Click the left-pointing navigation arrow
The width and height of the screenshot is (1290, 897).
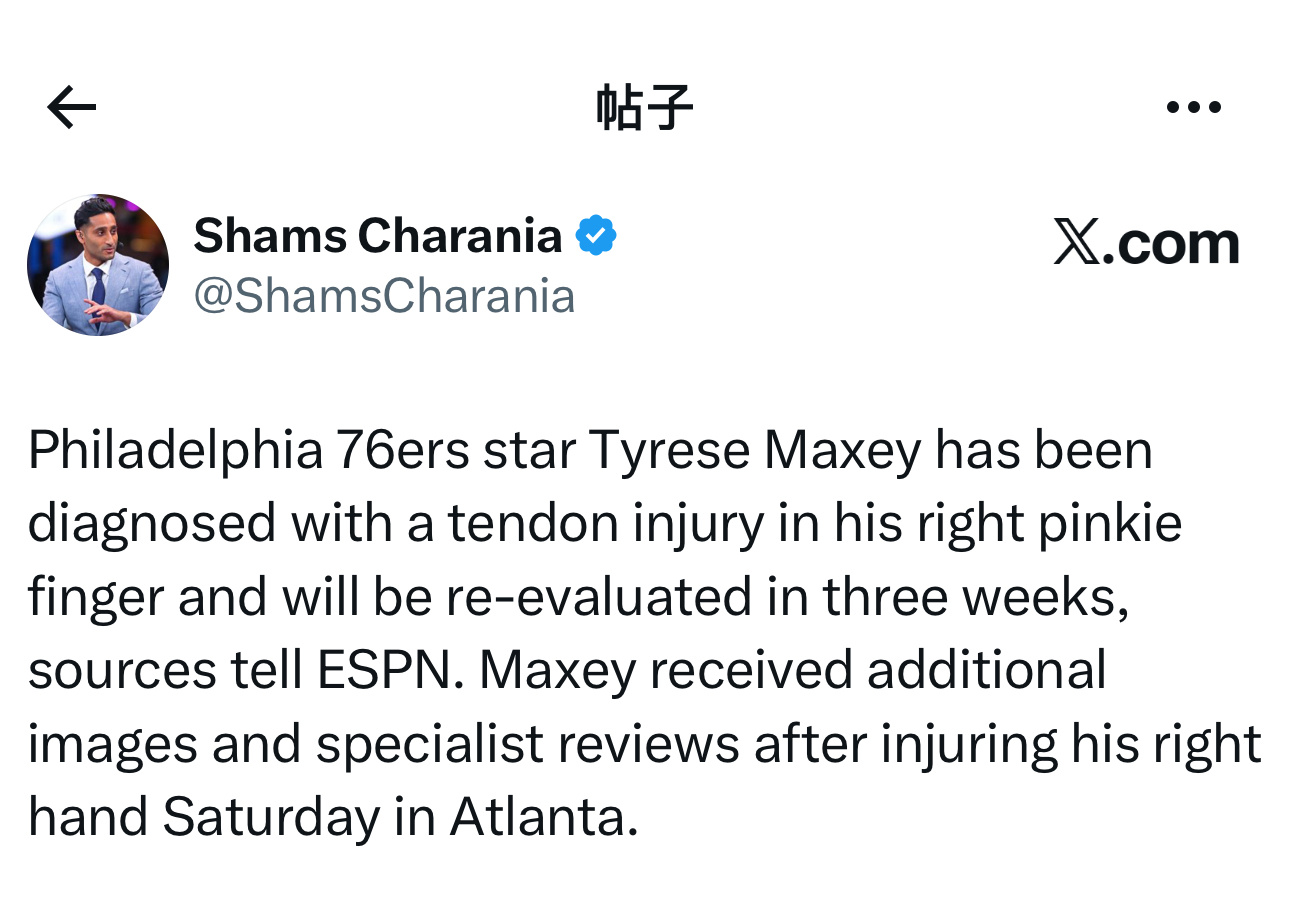tap(71, 107)
